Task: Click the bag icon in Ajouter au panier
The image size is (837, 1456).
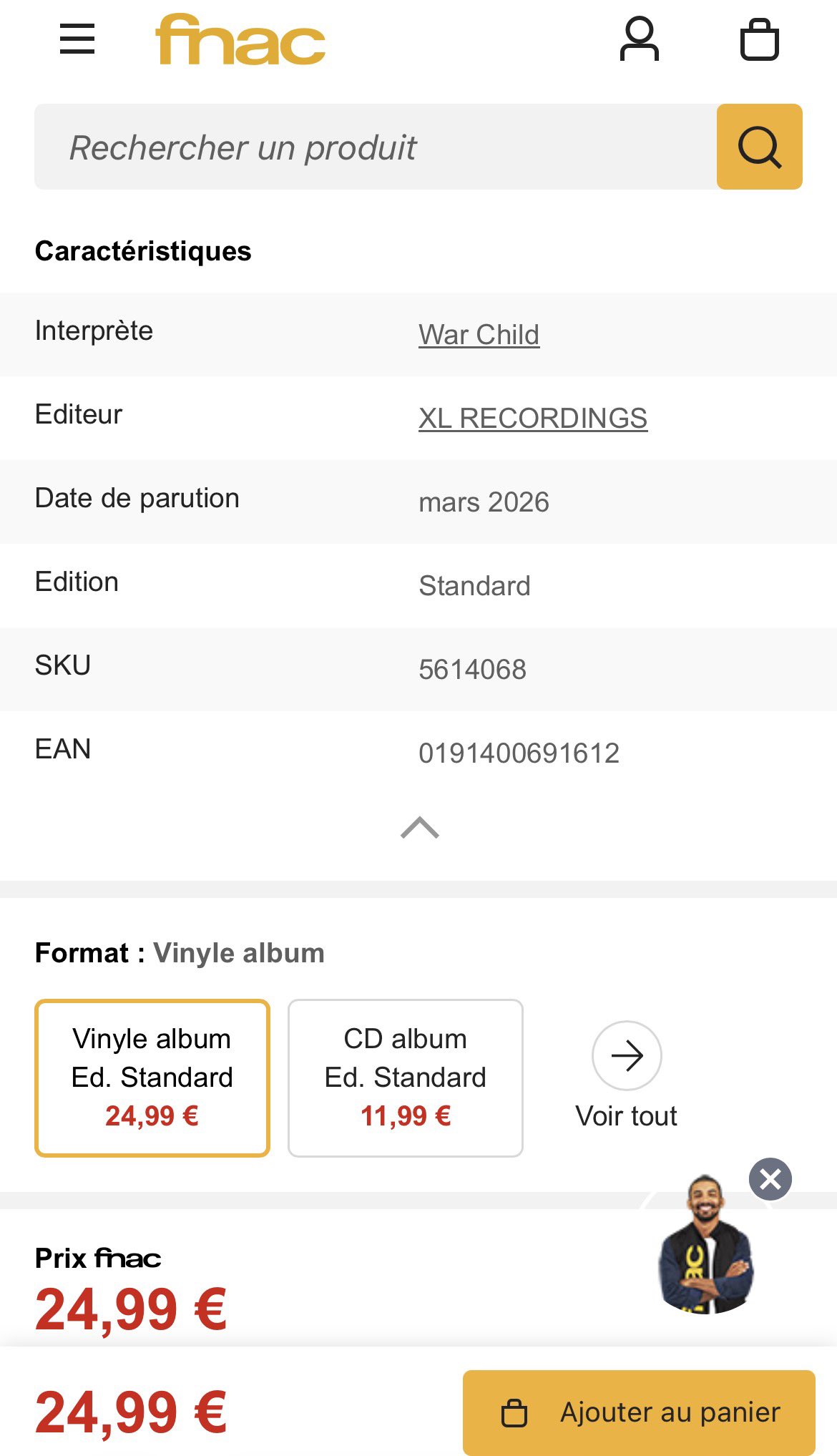Action: 514,1413
